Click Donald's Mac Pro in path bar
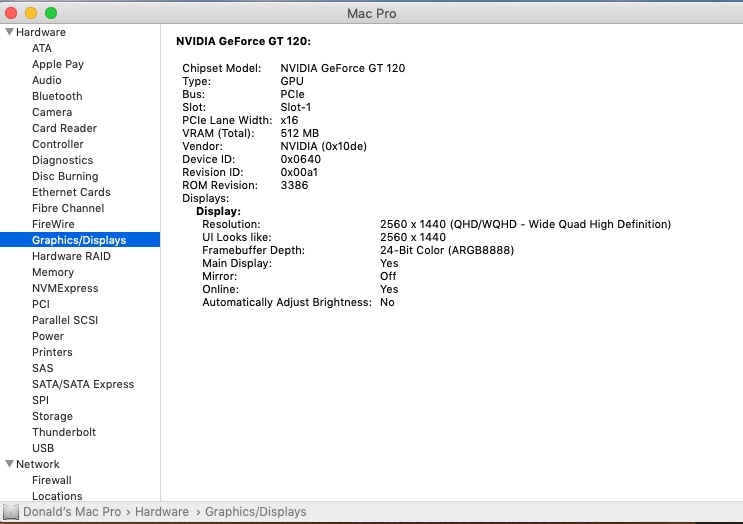743x524 pixels. point(72,512)
